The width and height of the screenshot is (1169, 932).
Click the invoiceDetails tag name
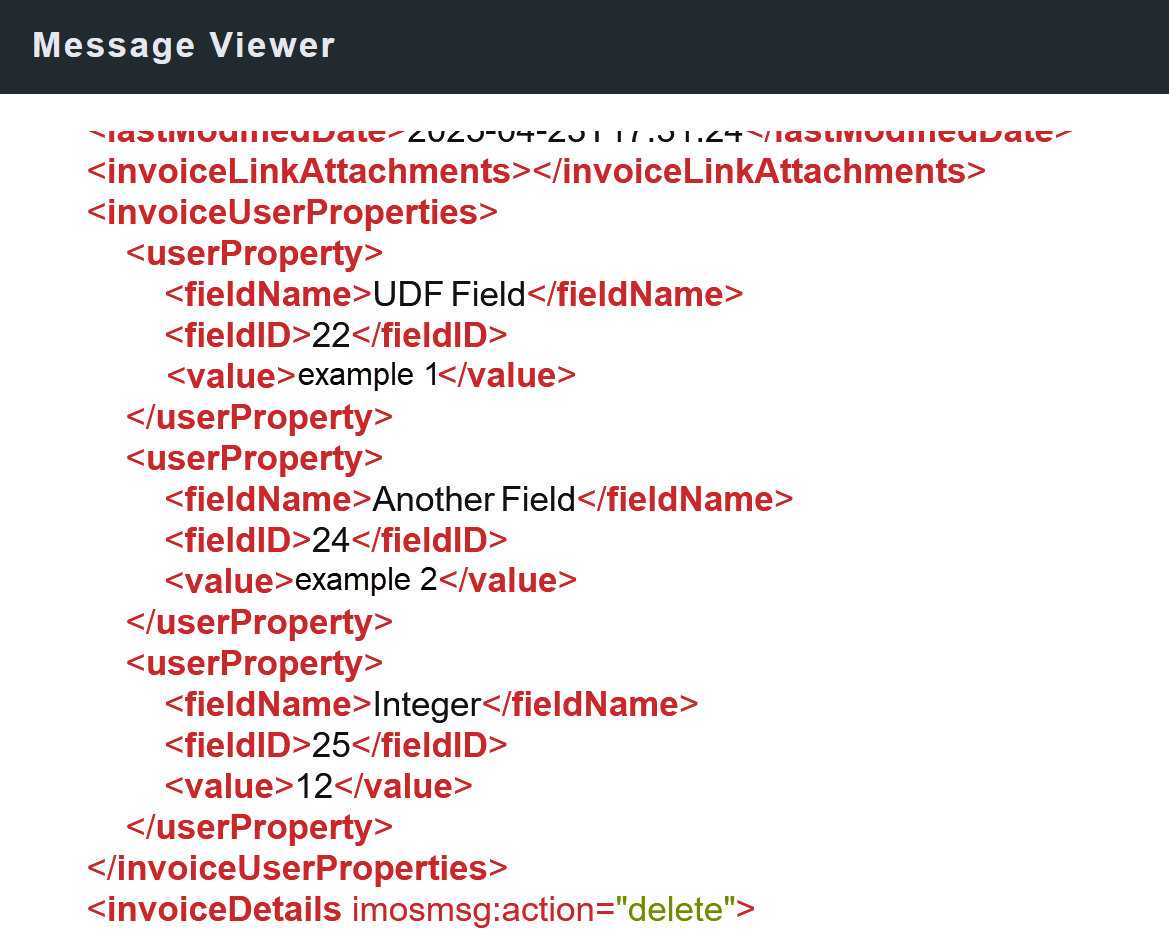point(223,910)
